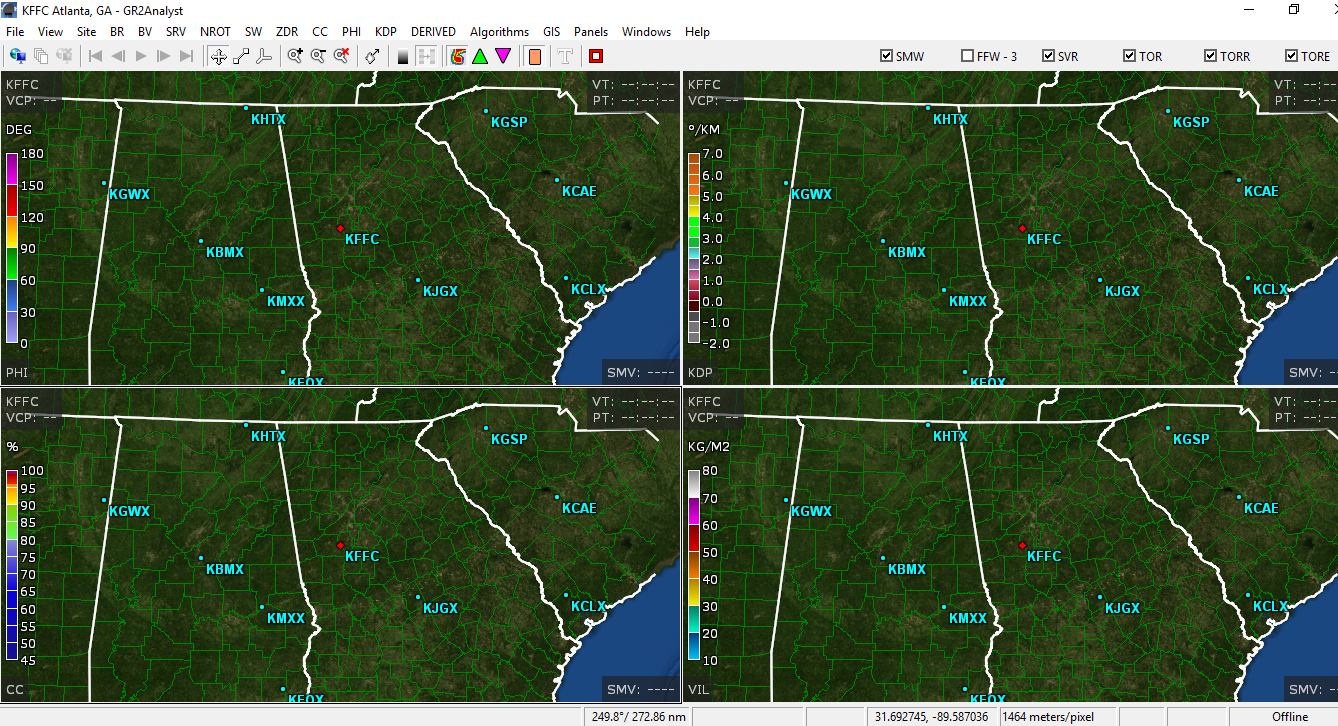Viewport: 1338px width, 726px height.
Task: Open the DERIVED products menu
Action: (x=433, y=32)
